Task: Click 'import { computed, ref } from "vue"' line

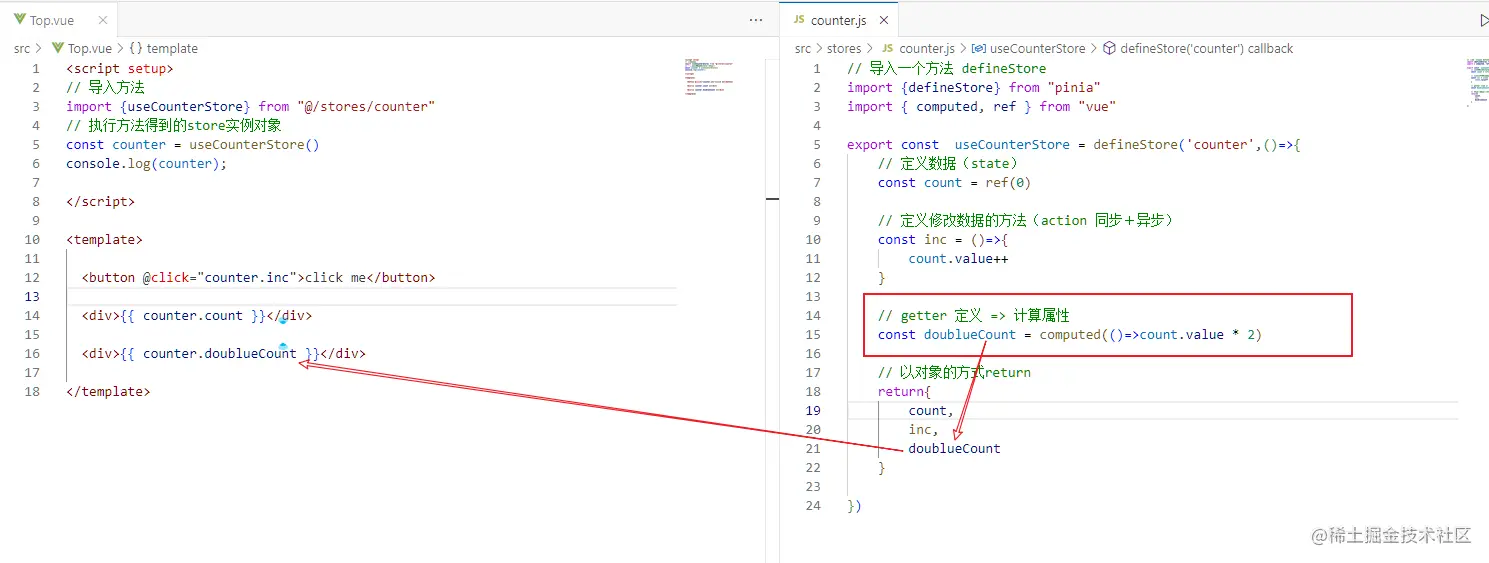Action: click(982, 107)
